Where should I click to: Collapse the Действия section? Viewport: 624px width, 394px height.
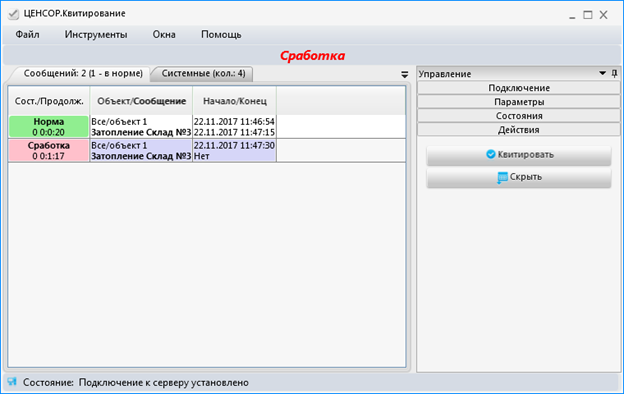coord(519,130)
